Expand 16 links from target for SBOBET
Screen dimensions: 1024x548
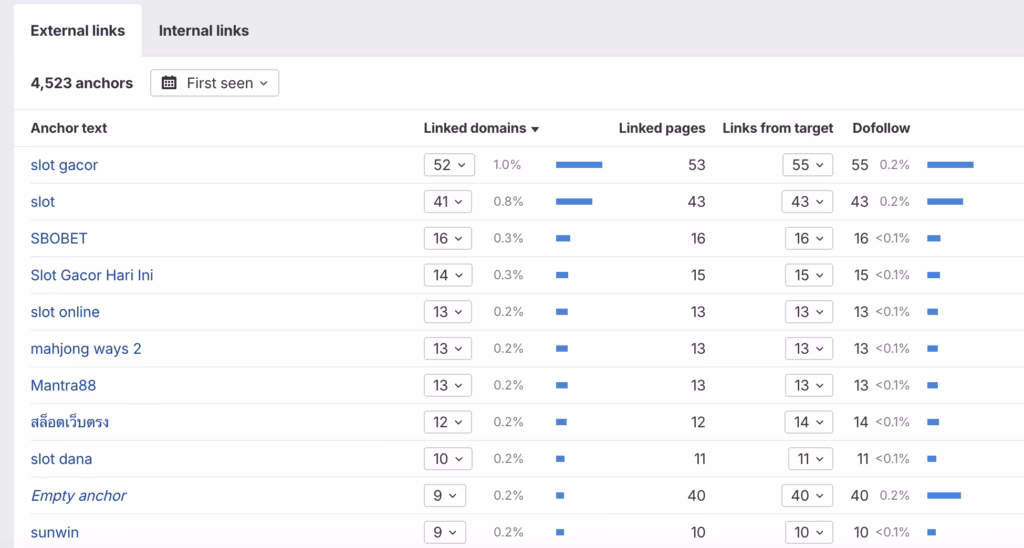point(808,238)
